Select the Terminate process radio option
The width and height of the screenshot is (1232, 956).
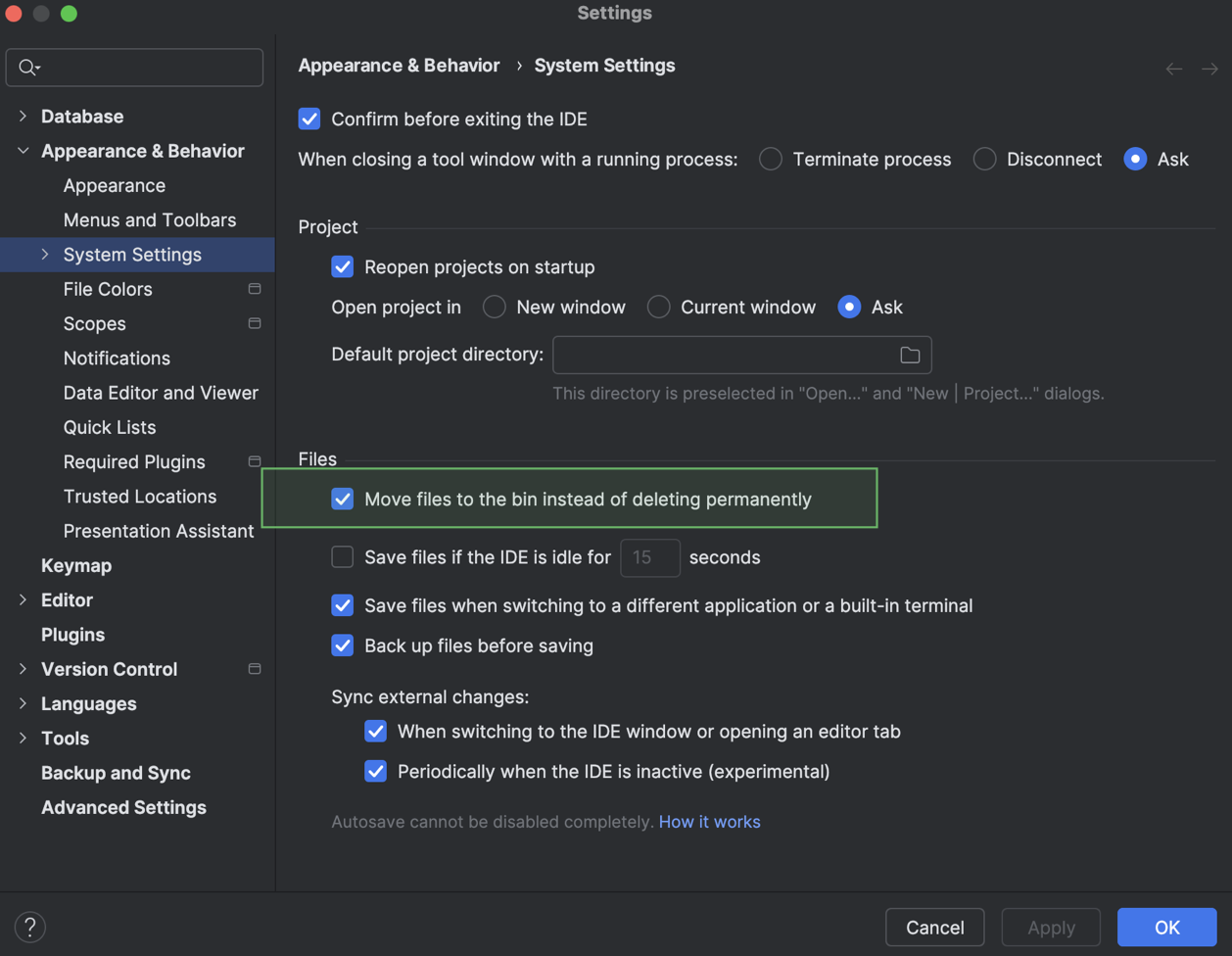(771, 160)
